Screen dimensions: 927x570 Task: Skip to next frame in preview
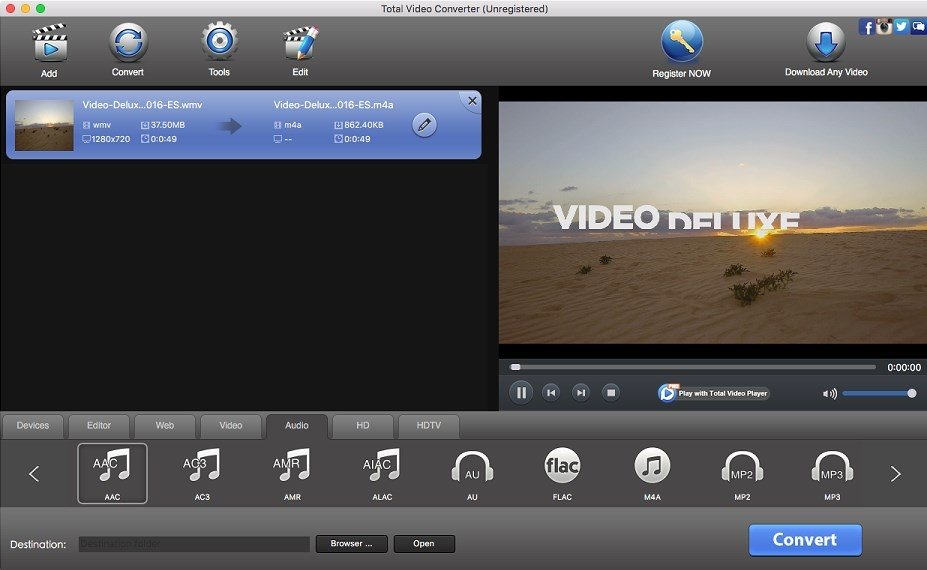[581, 393]
